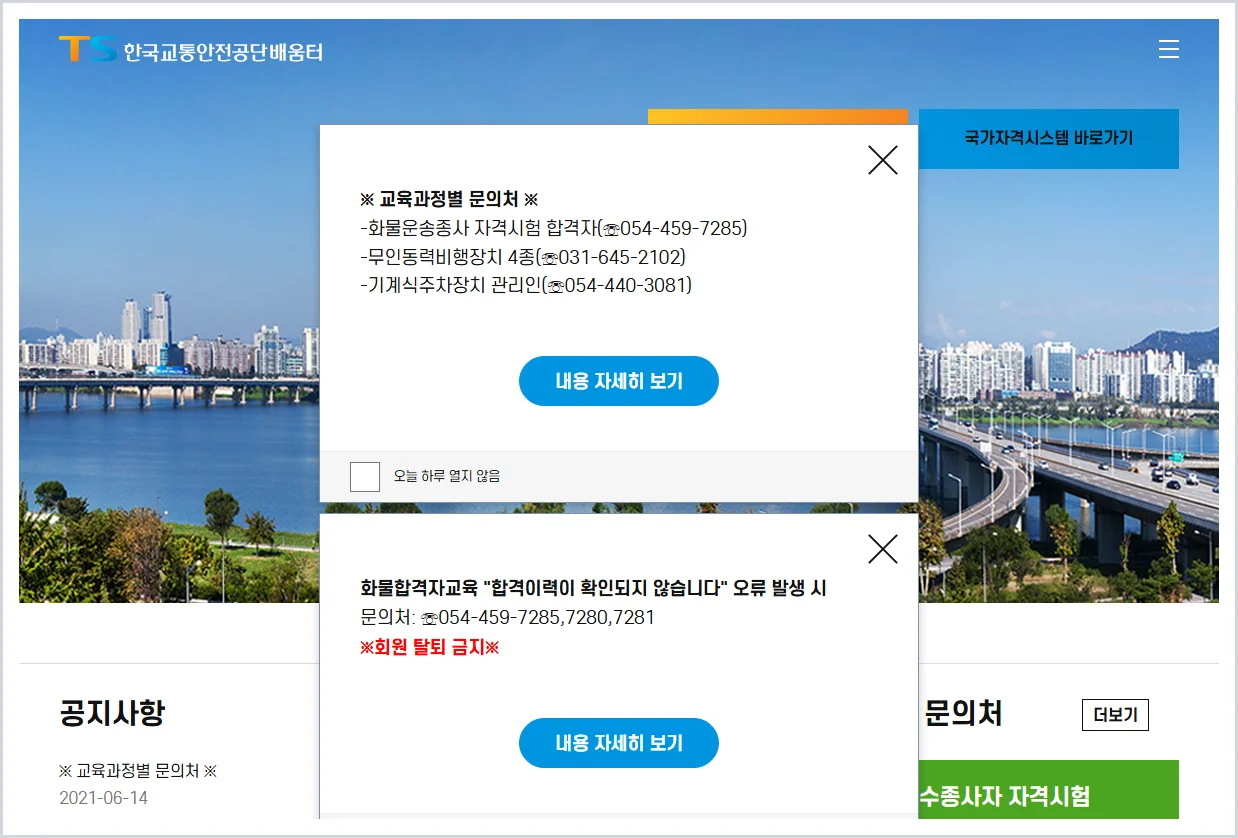This screenshot has height=838, width=1238.
Task: Click the ※회원 탈퇴 금지※ red text
Action: 429,647
